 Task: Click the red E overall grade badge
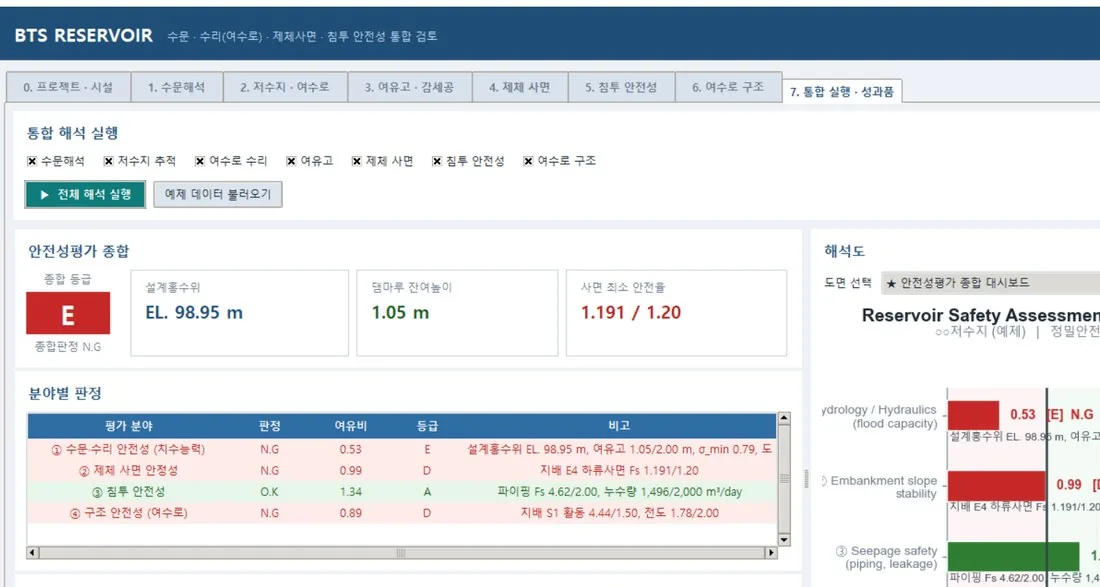(68, 313)
